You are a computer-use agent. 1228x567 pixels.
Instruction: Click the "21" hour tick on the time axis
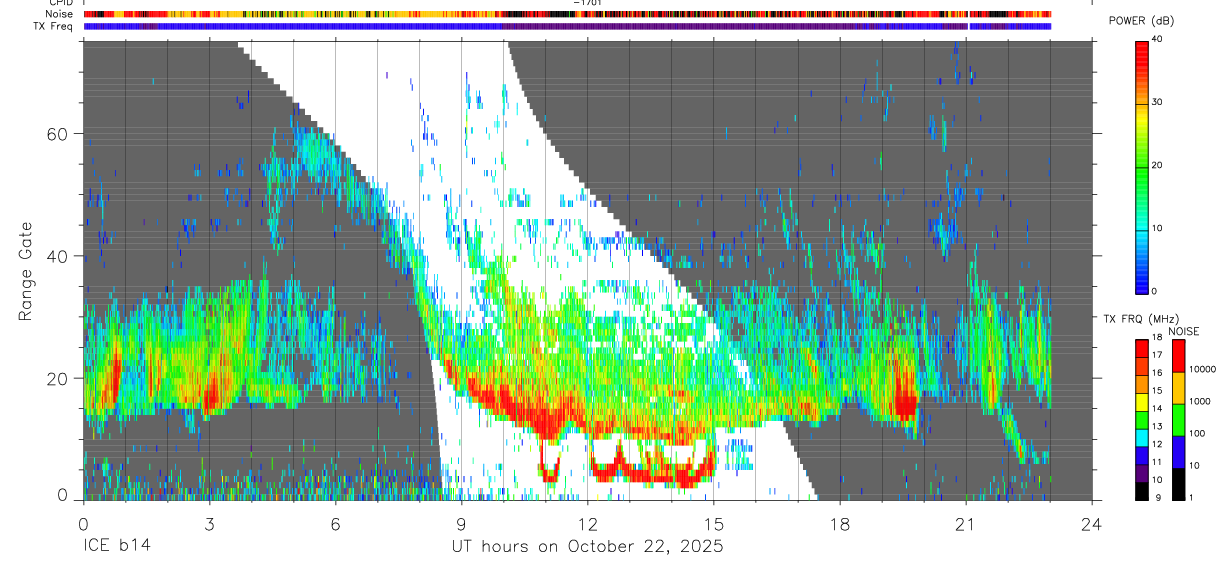point(965,523)
